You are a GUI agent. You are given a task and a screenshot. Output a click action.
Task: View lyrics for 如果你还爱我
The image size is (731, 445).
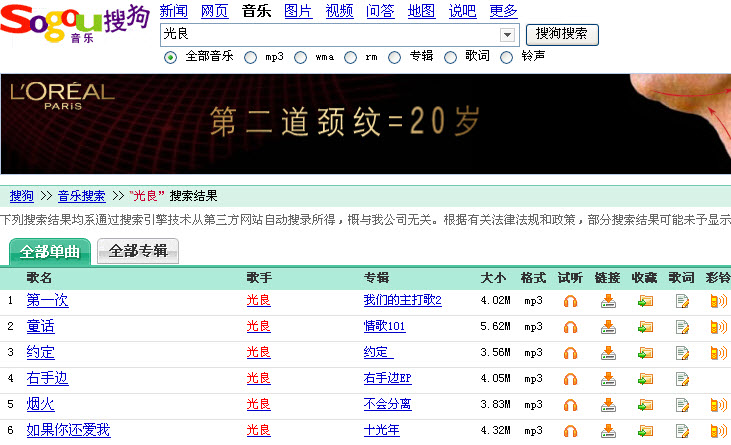(682, 431)
